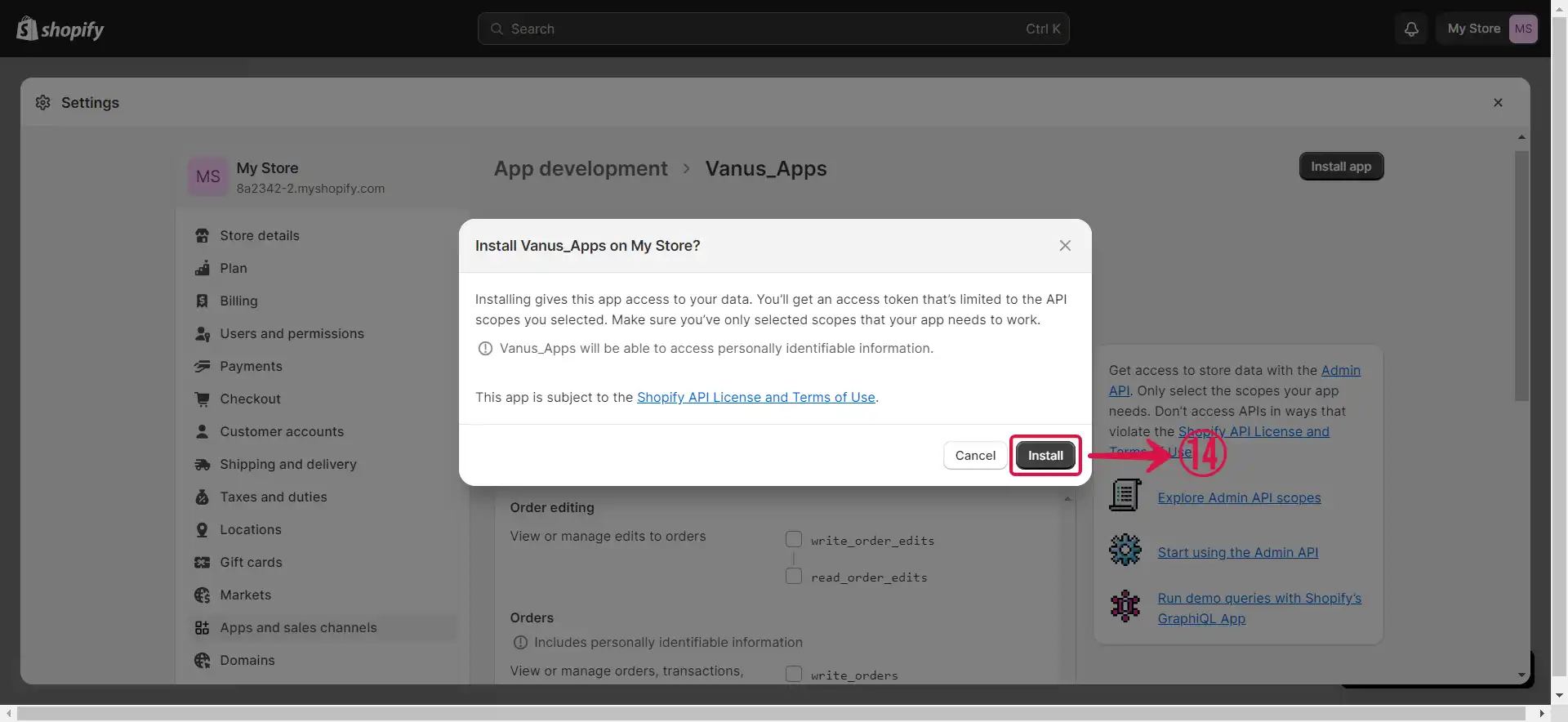Click the Search field
Viewport: 1568px width, 722px height.
(x=773, y=29)
